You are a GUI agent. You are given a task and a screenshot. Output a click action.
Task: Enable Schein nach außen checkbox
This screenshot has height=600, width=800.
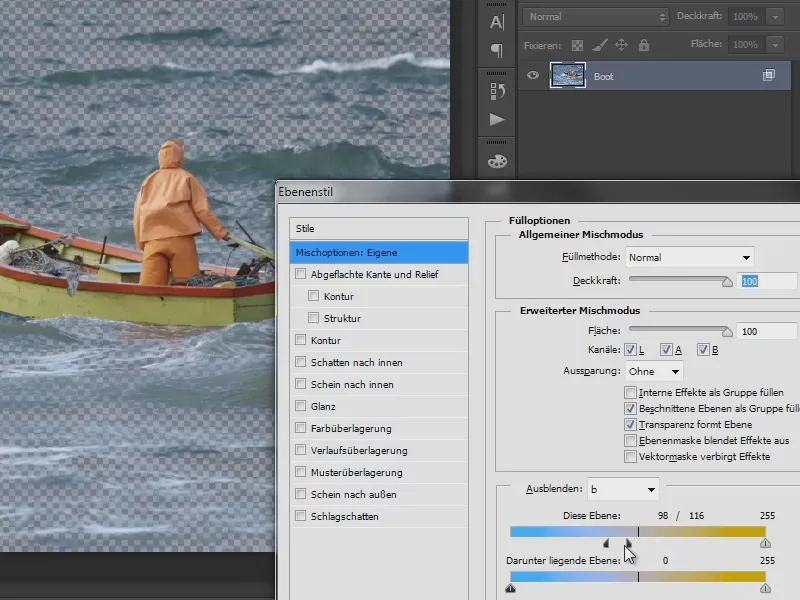[301, 493]
